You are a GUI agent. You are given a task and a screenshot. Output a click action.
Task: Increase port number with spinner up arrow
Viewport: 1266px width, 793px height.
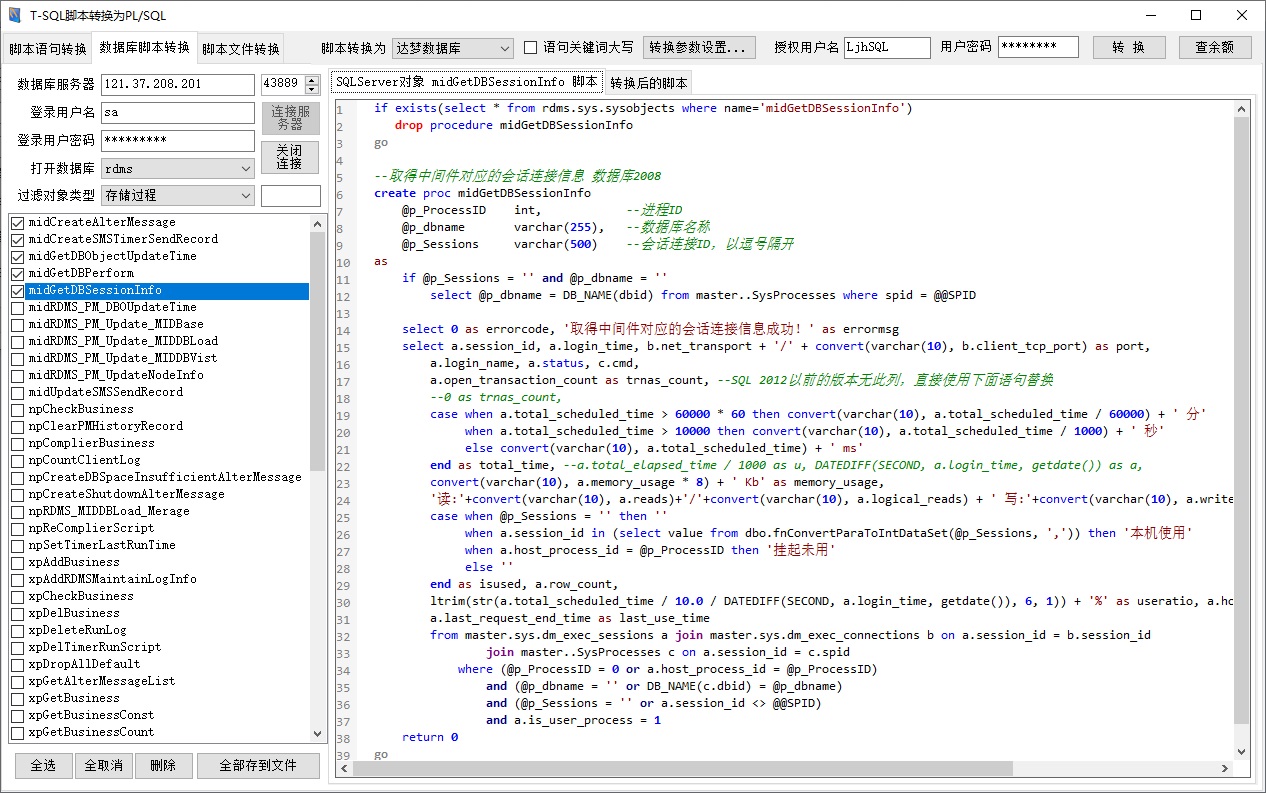[x=312, y=80]
